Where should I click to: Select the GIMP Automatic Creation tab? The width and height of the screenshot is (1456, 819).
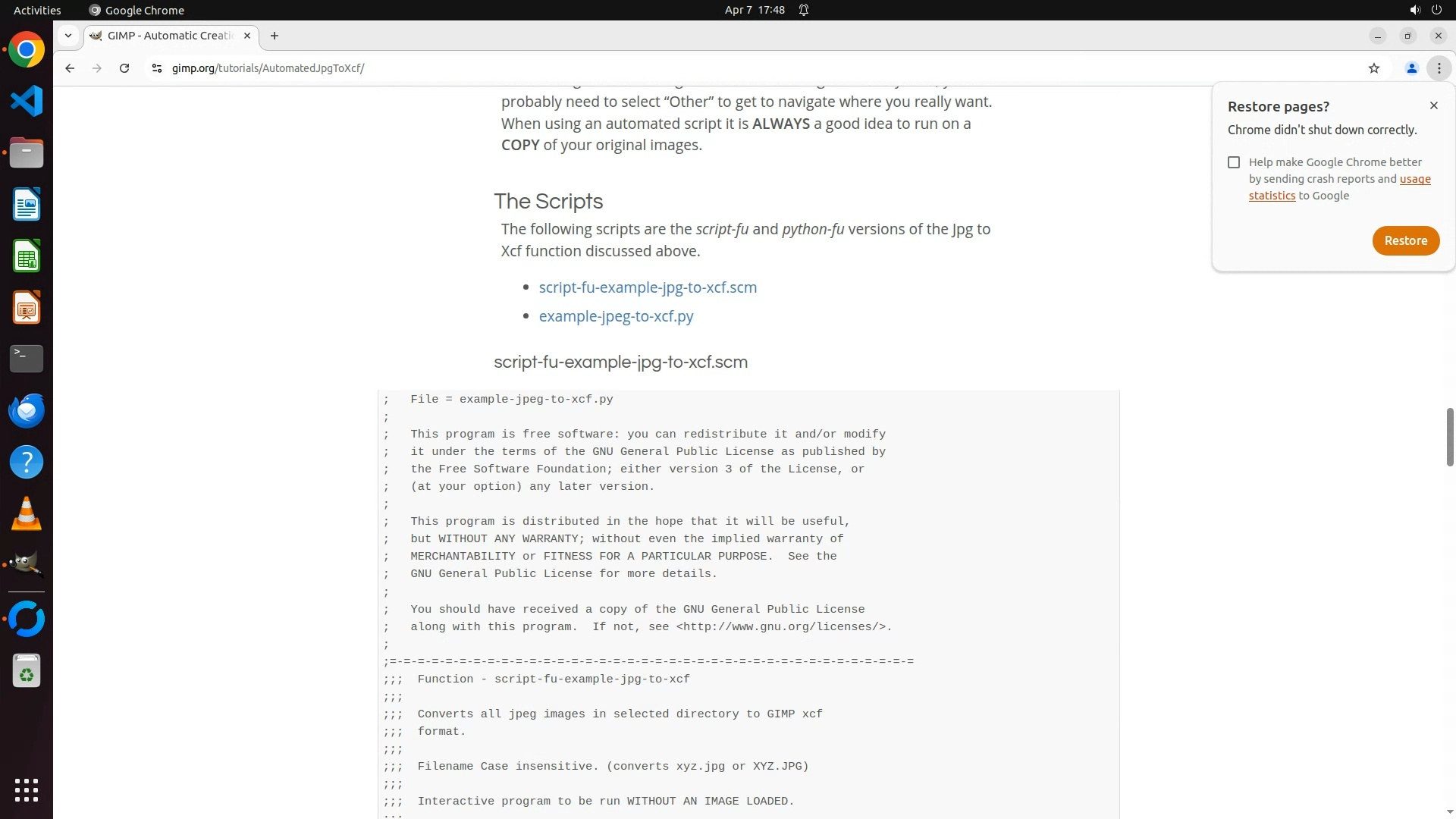click(170, 36)
